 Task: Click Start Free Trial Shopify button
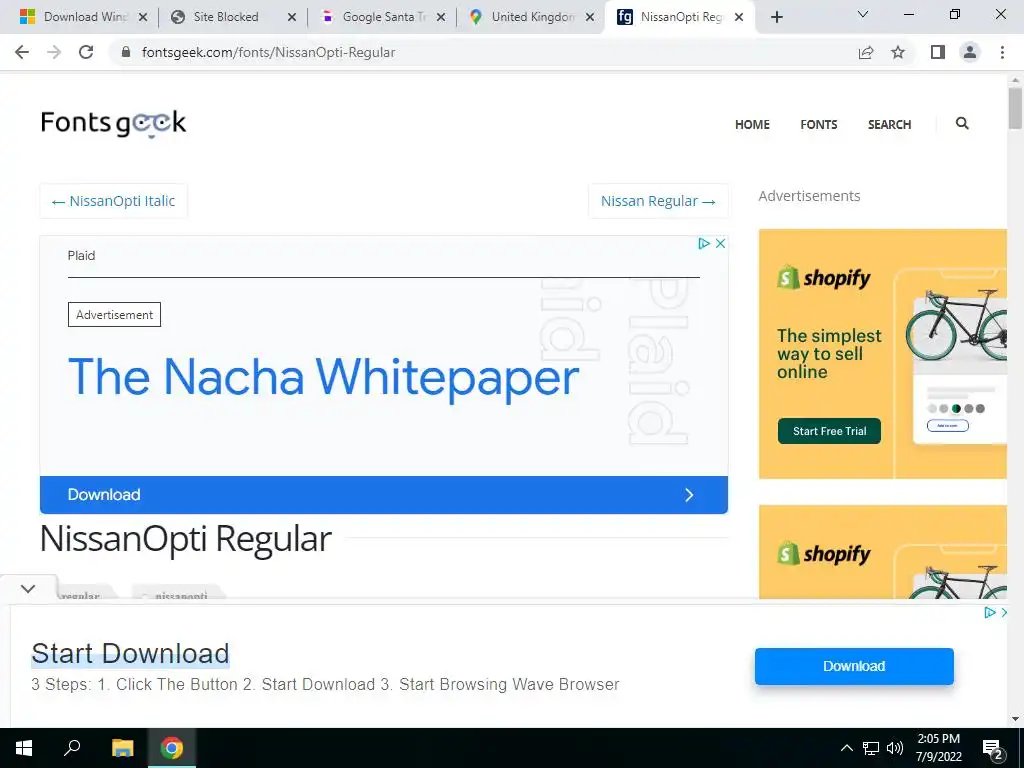[x=829, y=431]
